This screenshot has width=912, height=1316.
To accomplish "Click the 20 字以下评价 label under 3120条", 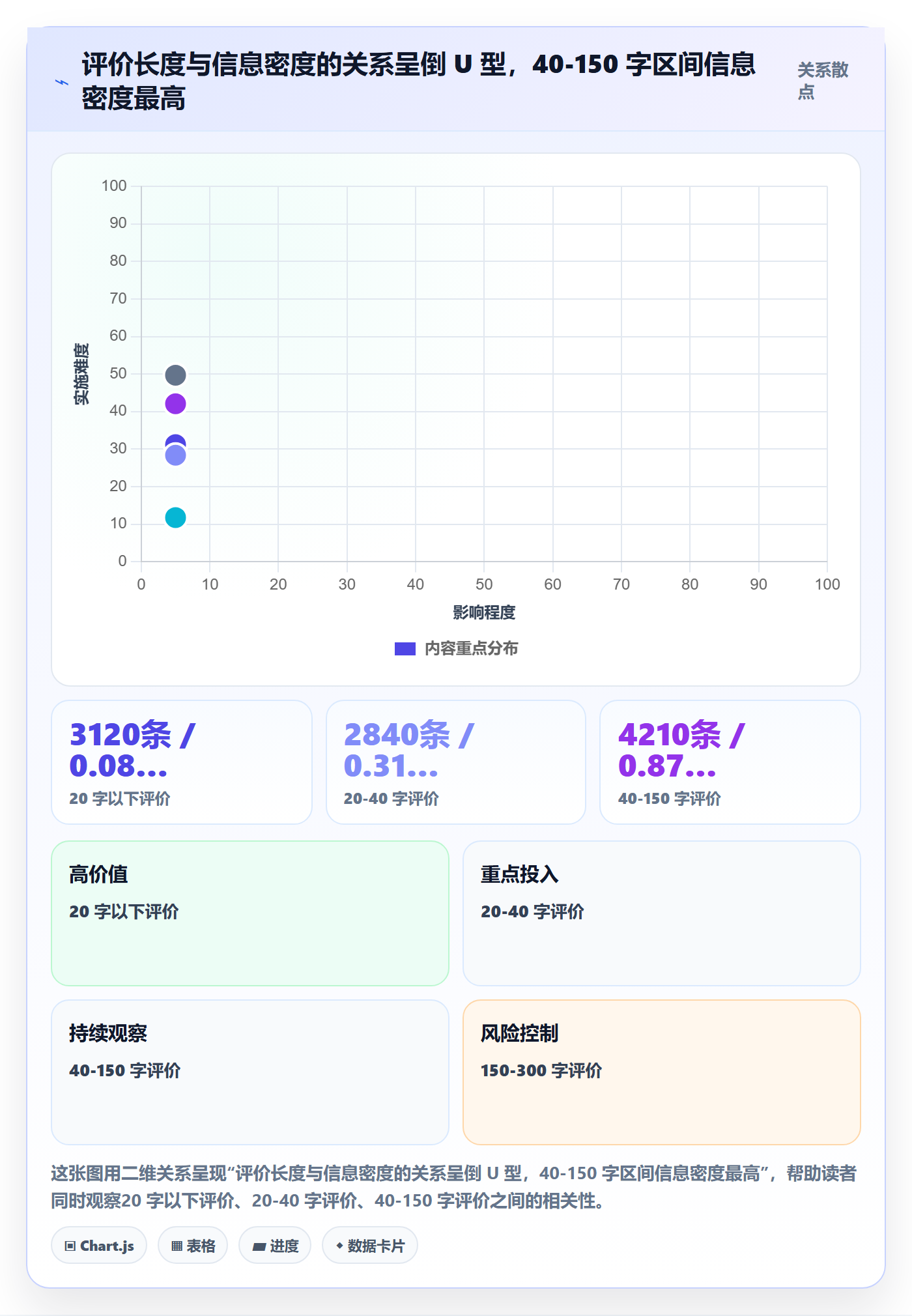I will pos(120,799).
